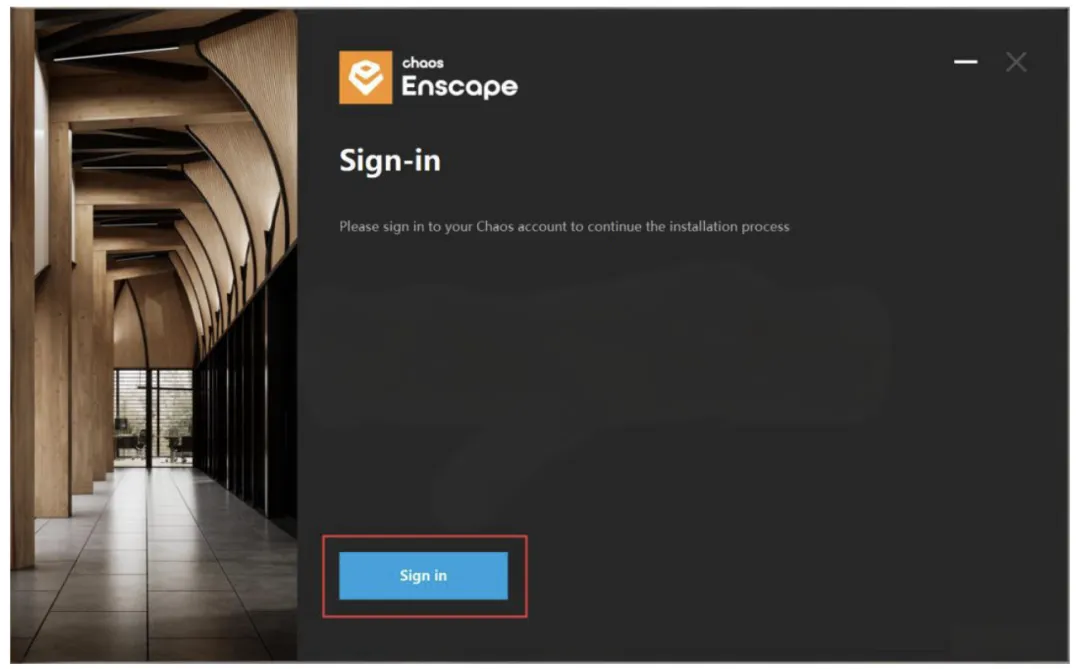This screenshot has height=669, width=1080.
Task: Click the corridor render image
Action: (154, 336)
